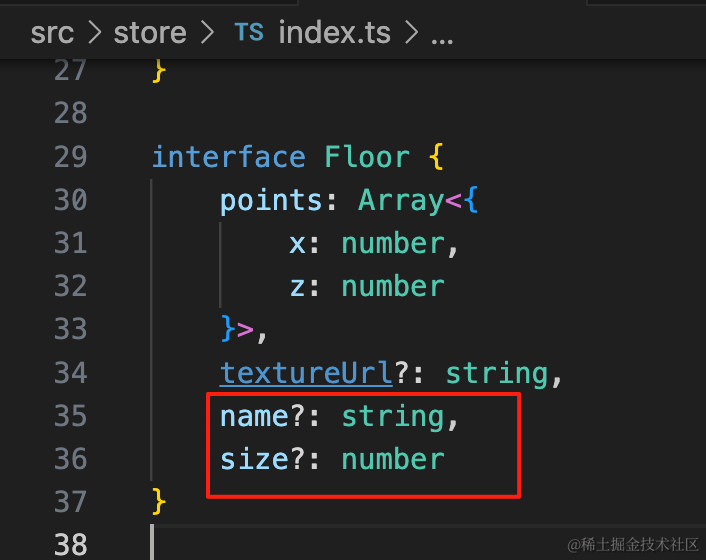Click 'number' on the x property line
The height and width of the screenshot is (560, 706).
(393, 244)
